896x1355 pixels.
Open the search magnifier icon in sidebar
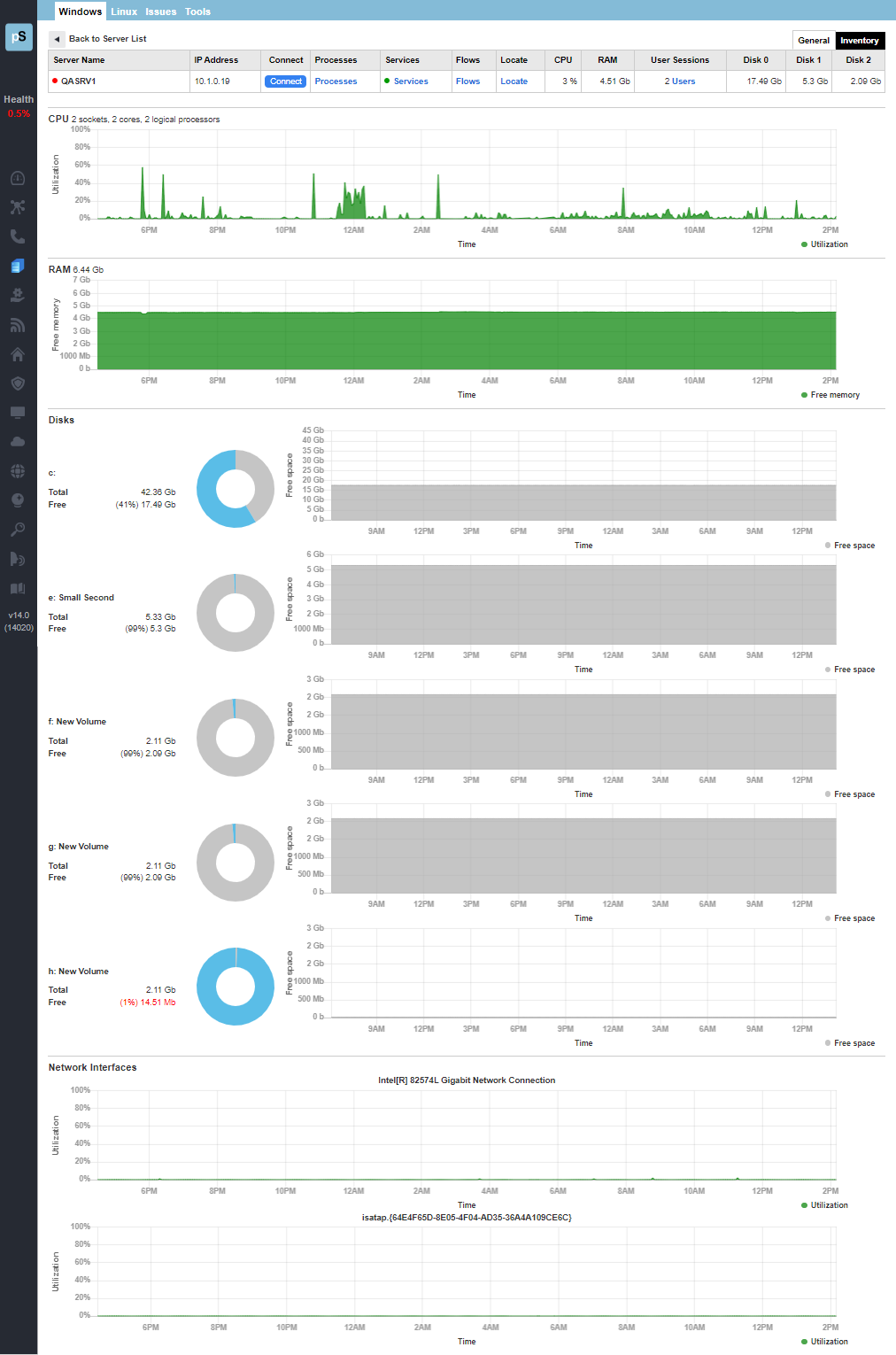[18, 529]
